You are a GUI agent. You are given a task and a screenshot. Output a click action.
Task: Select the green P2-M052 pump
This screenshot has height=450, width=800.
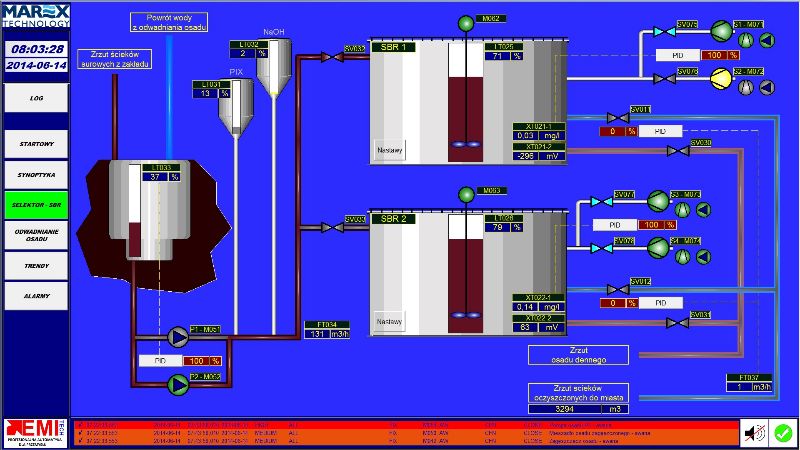[179, 381]
